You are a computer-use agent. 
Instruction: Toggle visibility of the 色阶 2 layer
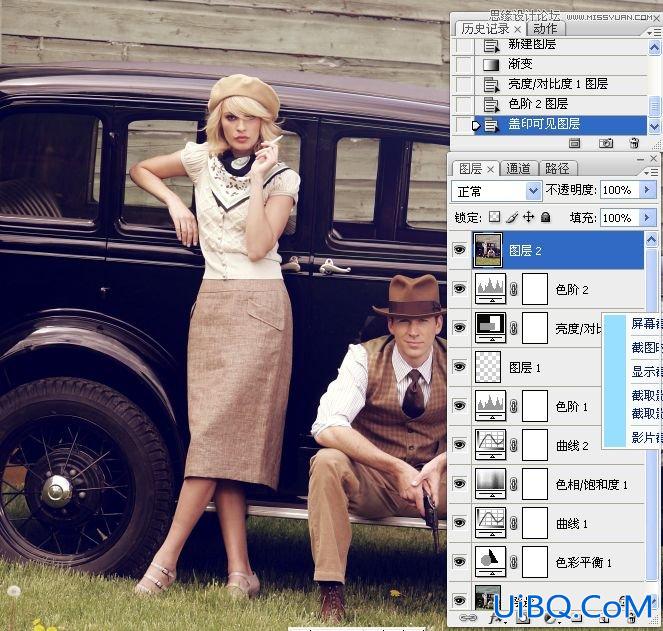[460, 289]
